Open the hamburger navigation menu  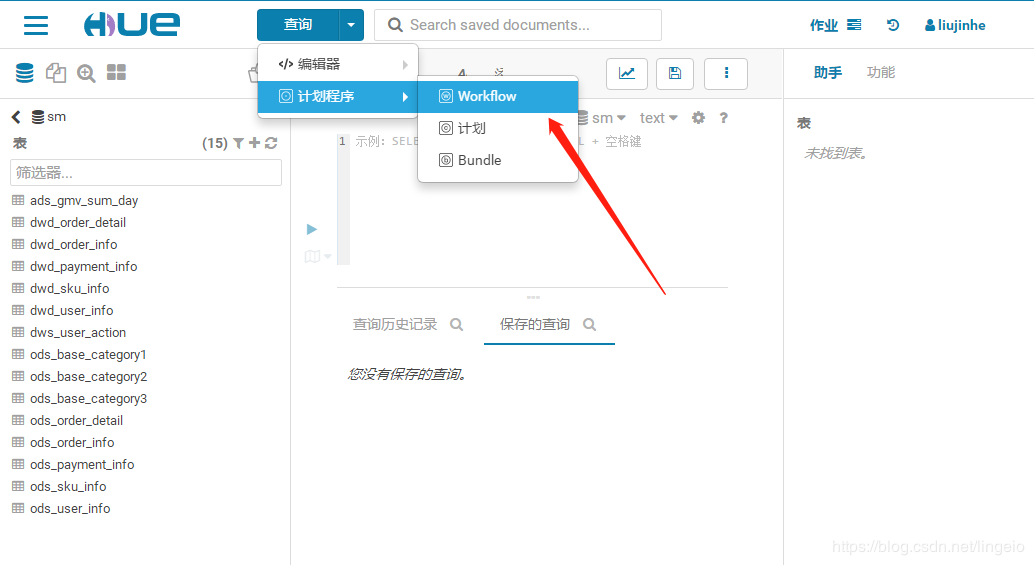click(x=36, y=25)
